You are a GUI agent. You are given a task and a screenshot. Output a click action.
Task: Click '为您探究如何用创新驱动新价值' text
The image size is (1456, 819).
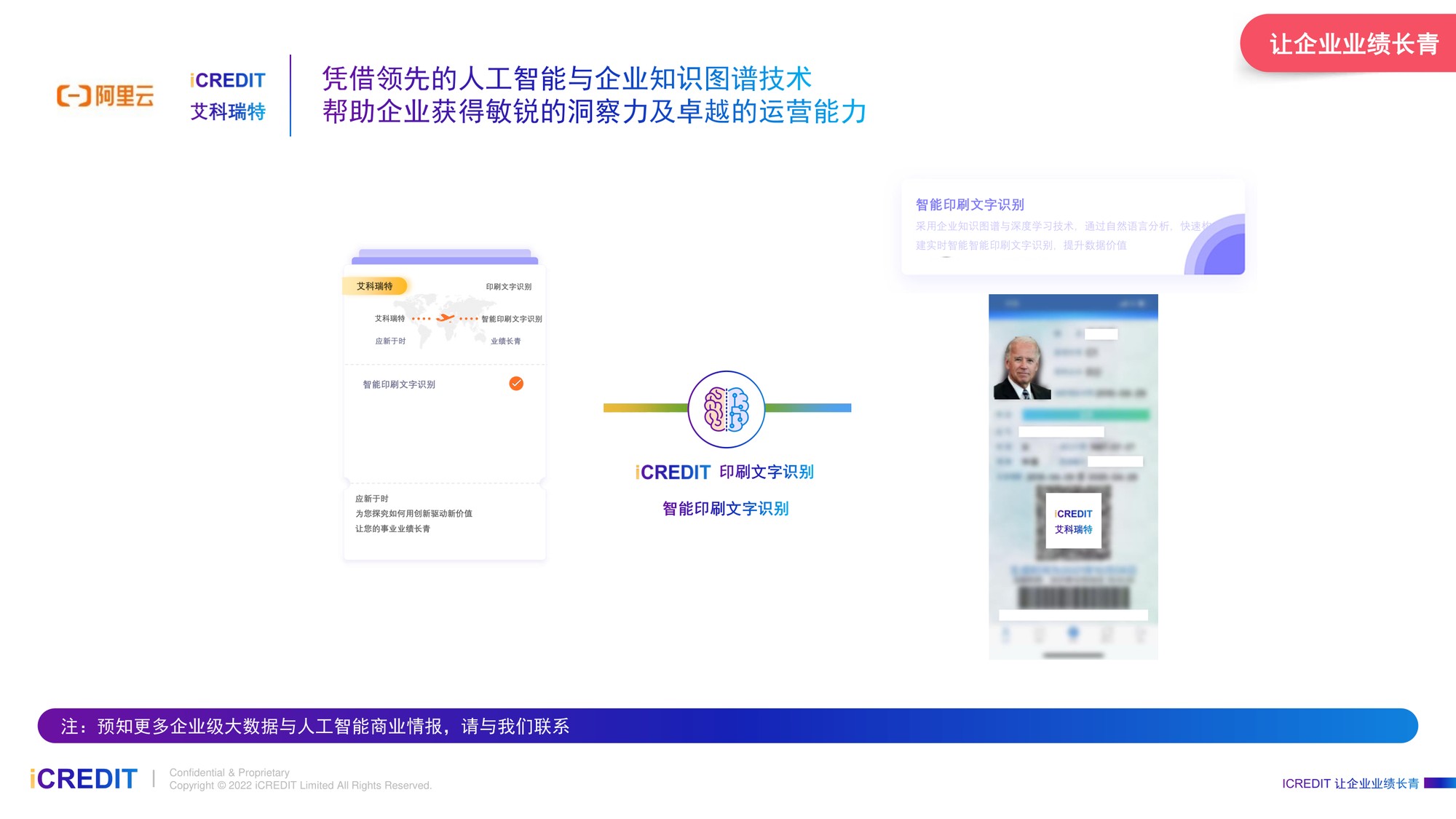[414, 513]
